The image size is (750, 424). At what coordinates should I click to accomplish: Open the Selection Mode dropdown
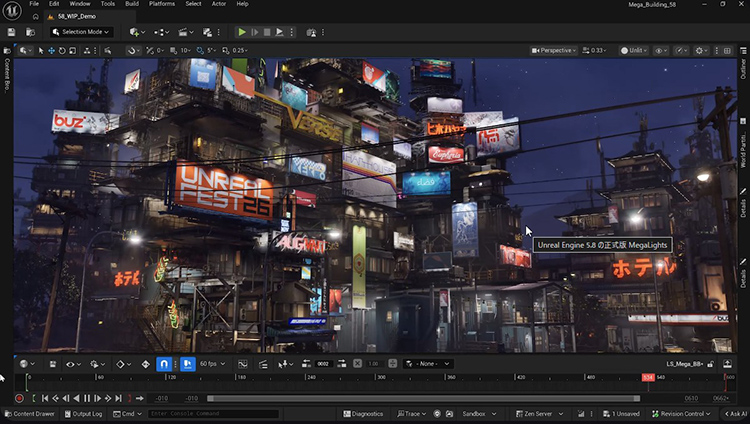(81, 32)
